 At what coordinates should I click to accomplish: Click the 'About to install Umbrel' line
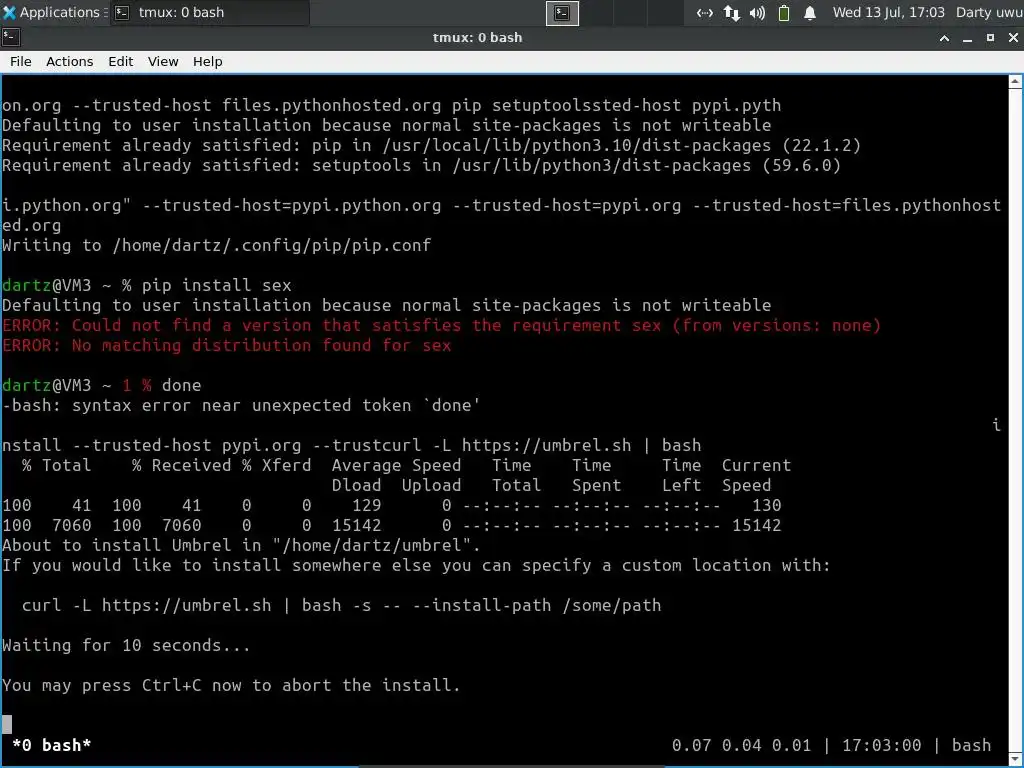pyautogui.click(x=241, y=545)
